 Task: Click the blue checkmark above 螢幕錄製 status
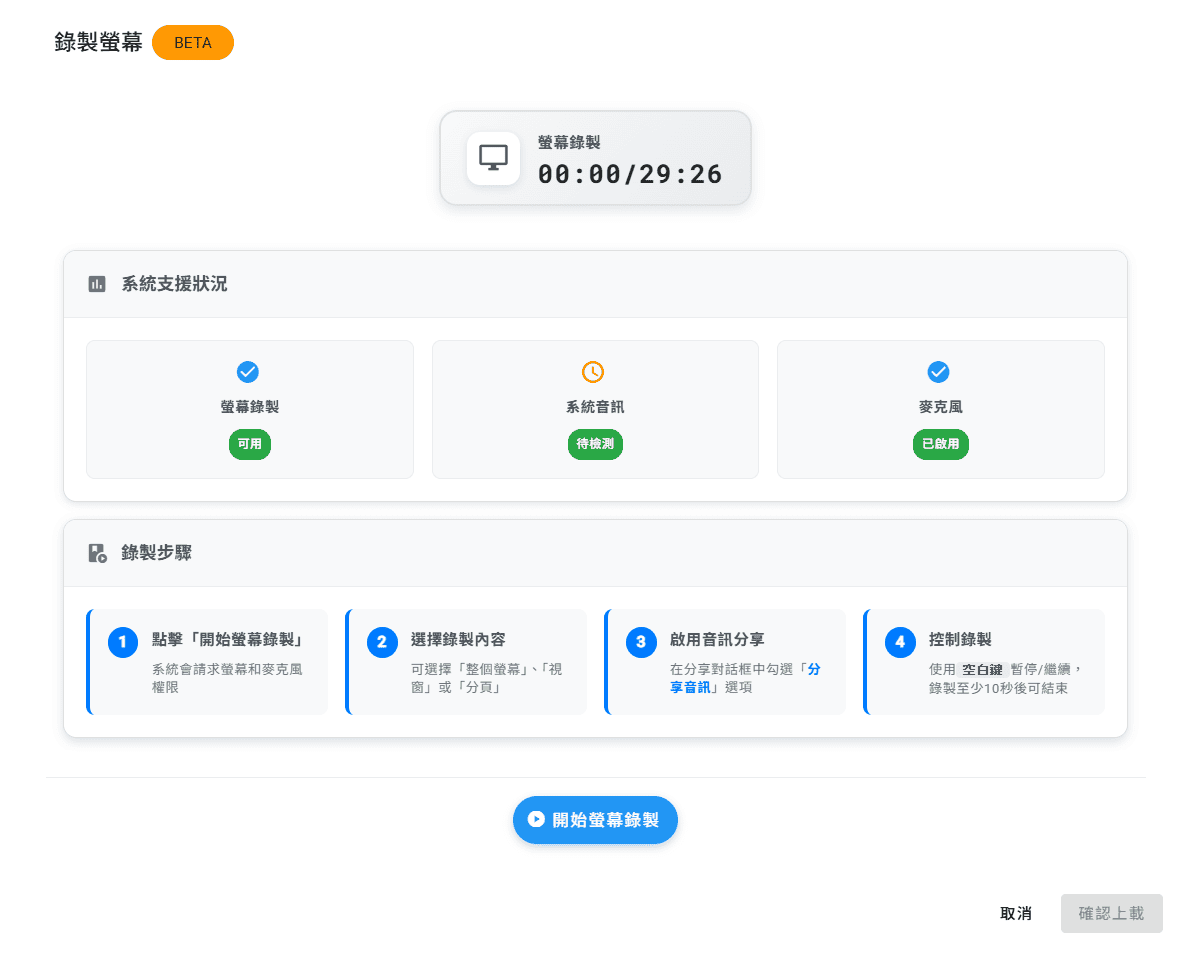coord(248,372)
